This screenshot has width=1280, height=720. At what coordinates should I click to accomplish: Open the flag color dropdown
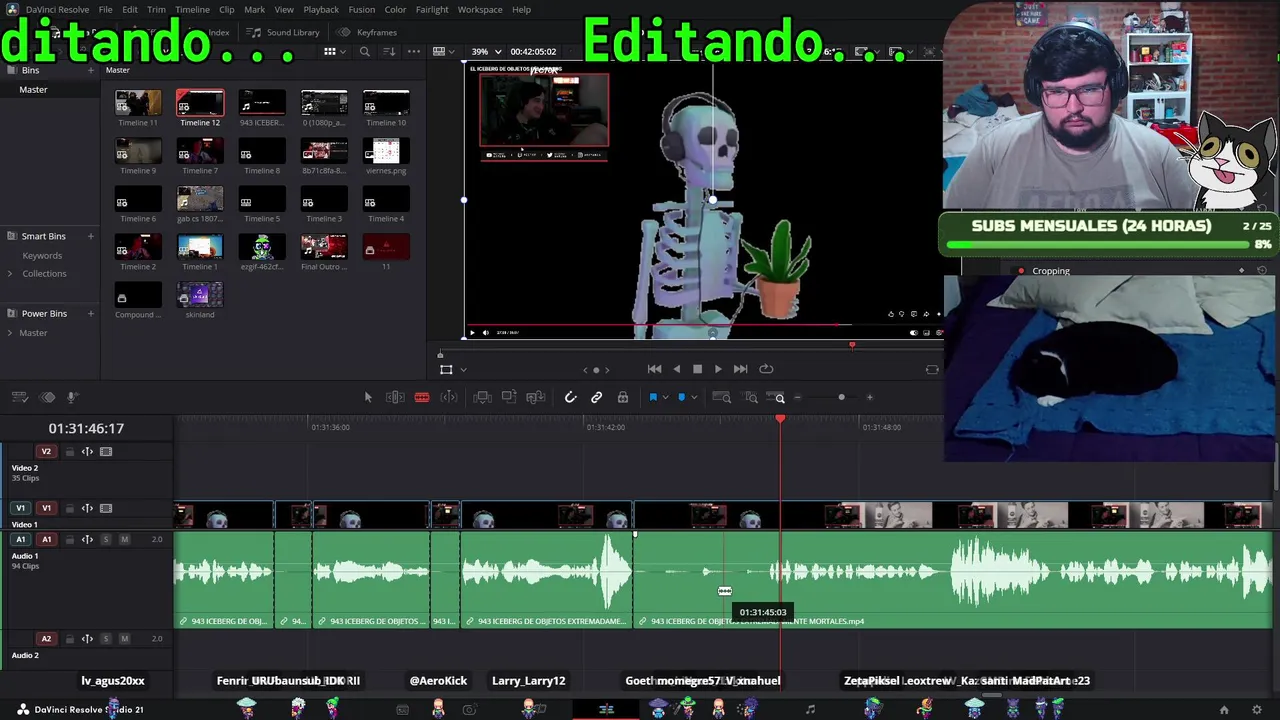(x=664, y=398)
